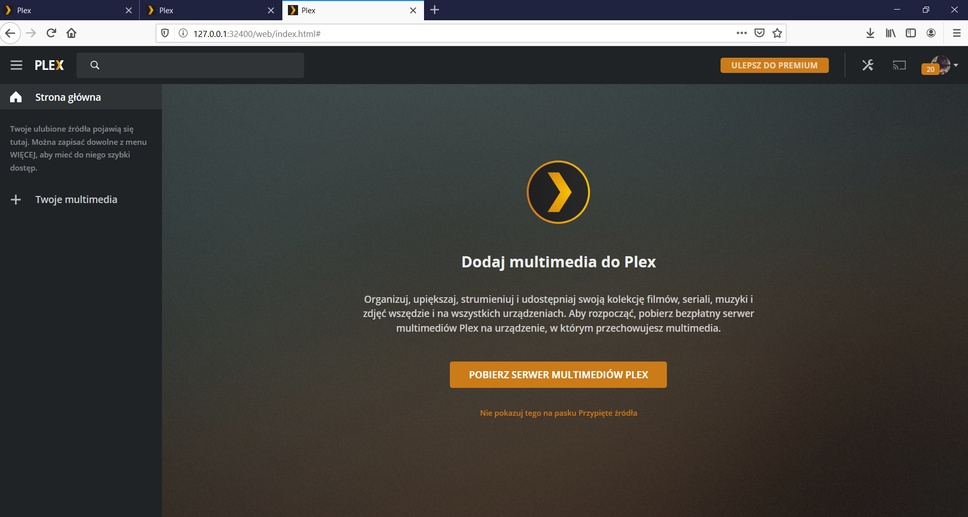Click the plus icon beside Twoje multimedia
This screenshot has width=968, height=517.
(x=16, y=200)
